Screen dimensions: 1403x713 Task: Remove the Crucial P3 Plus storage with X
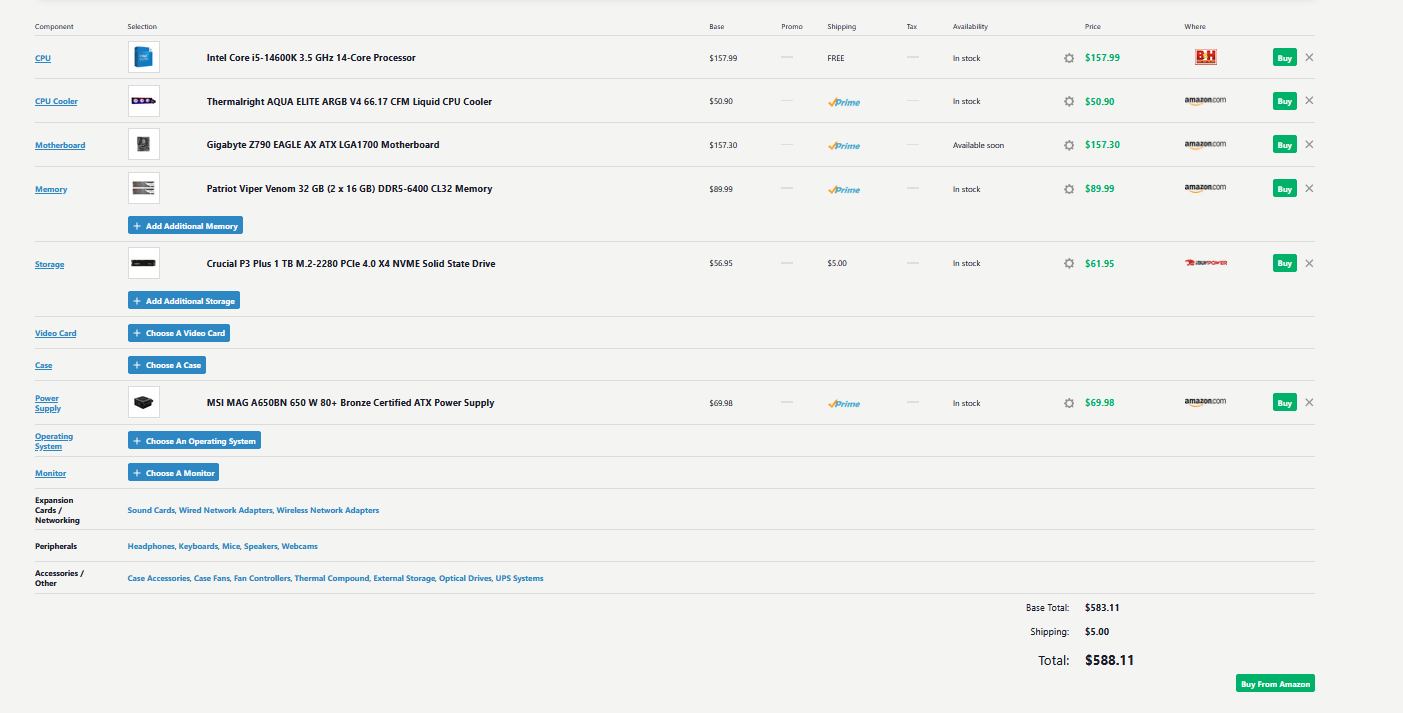pos(1309,263)
